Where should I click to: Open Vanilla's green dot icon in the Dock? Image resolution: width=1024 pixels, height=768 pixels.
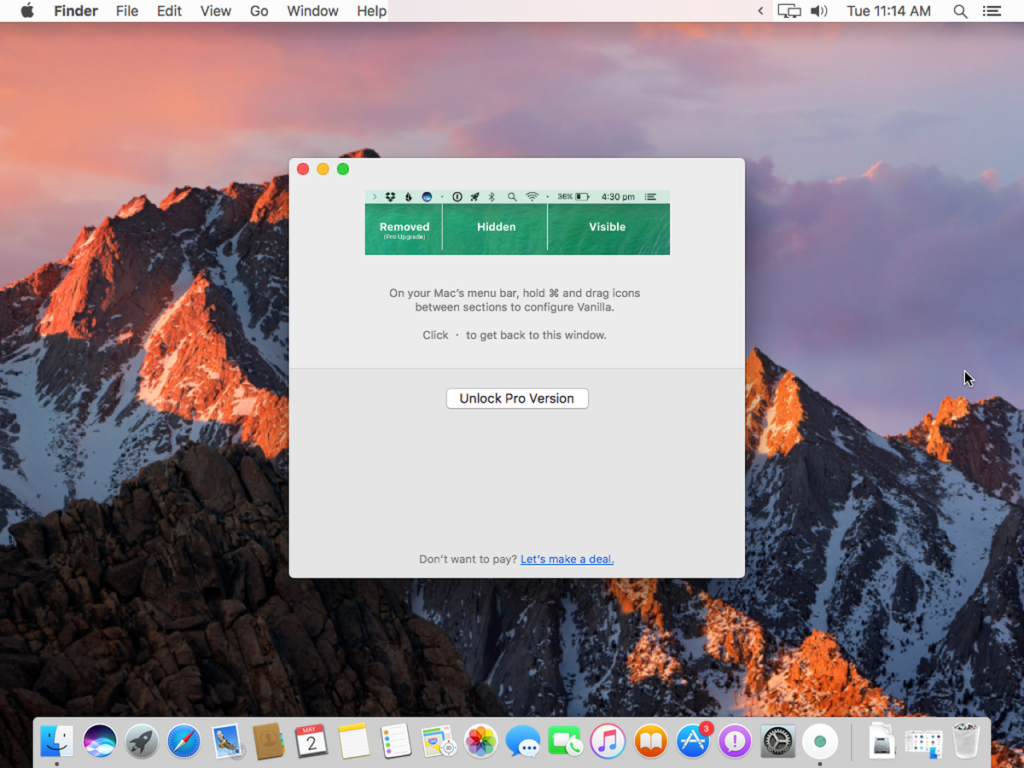tap(820, 742)
